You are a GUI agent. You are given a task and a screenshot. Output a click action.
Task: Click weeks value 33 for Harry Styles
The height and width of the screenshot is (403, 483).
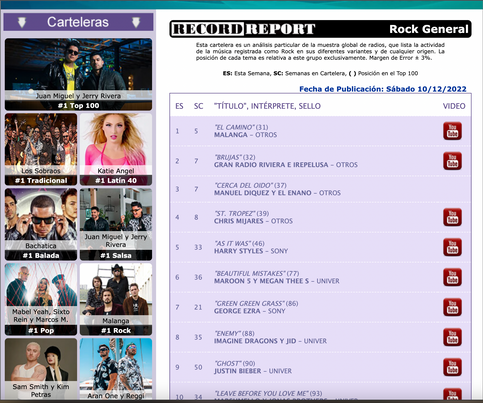(x=198, y=247)
